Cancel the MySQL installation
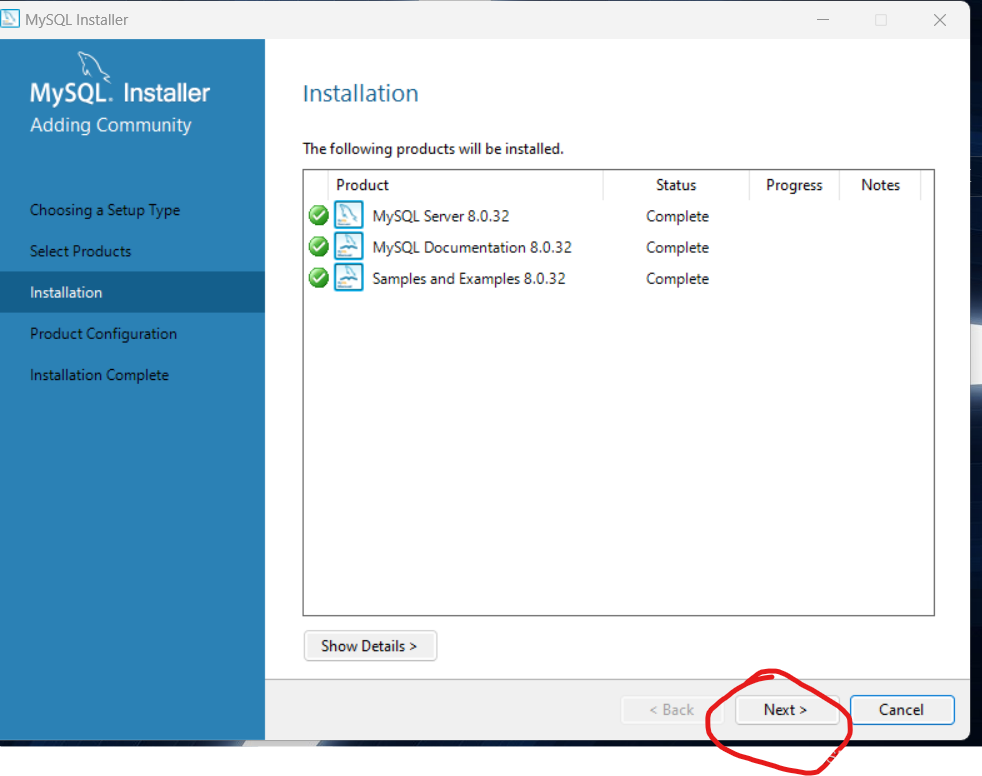Image resolution: width=982 pixels, height=776 pixels. click(902, 710)
